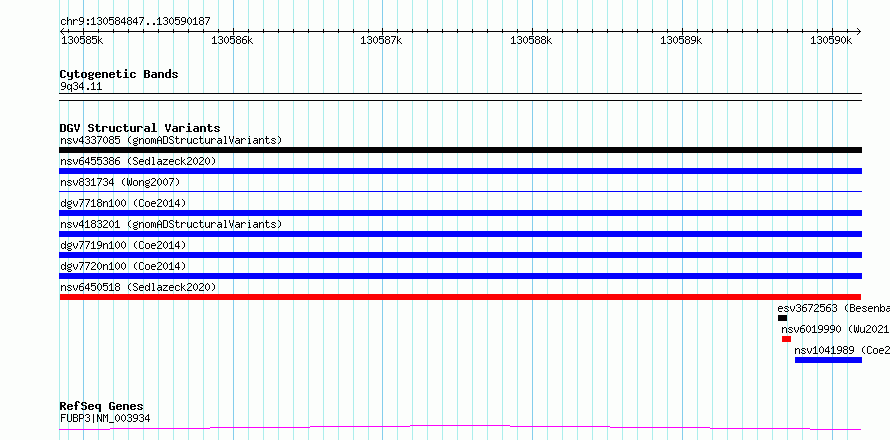Screen dimensions: 890x440
Task: Click the small black esv3672563 block
Action: (x=782, y=318)
